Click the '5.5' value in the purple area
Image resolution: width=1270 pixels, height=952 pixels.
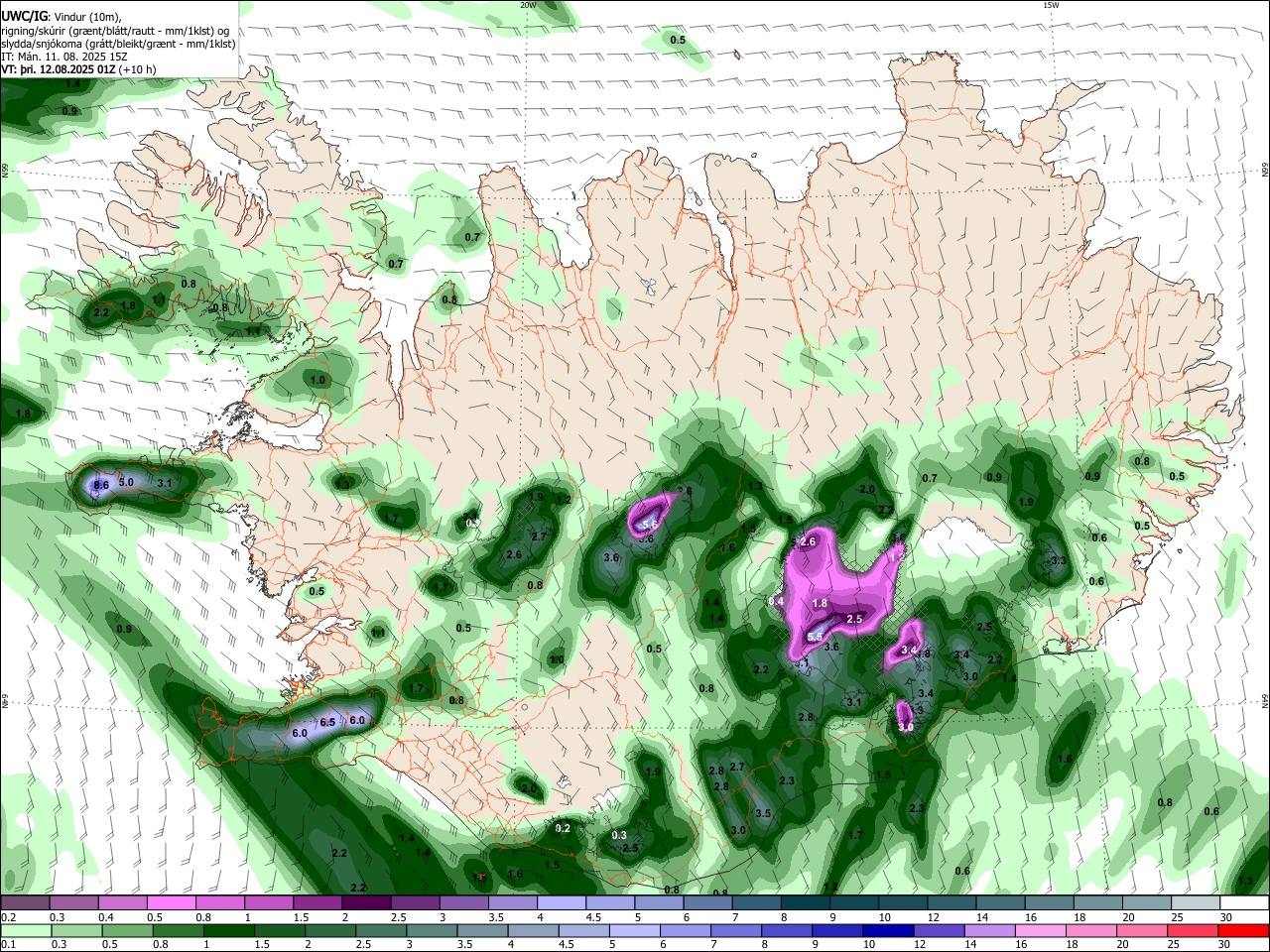coord(816,637)
